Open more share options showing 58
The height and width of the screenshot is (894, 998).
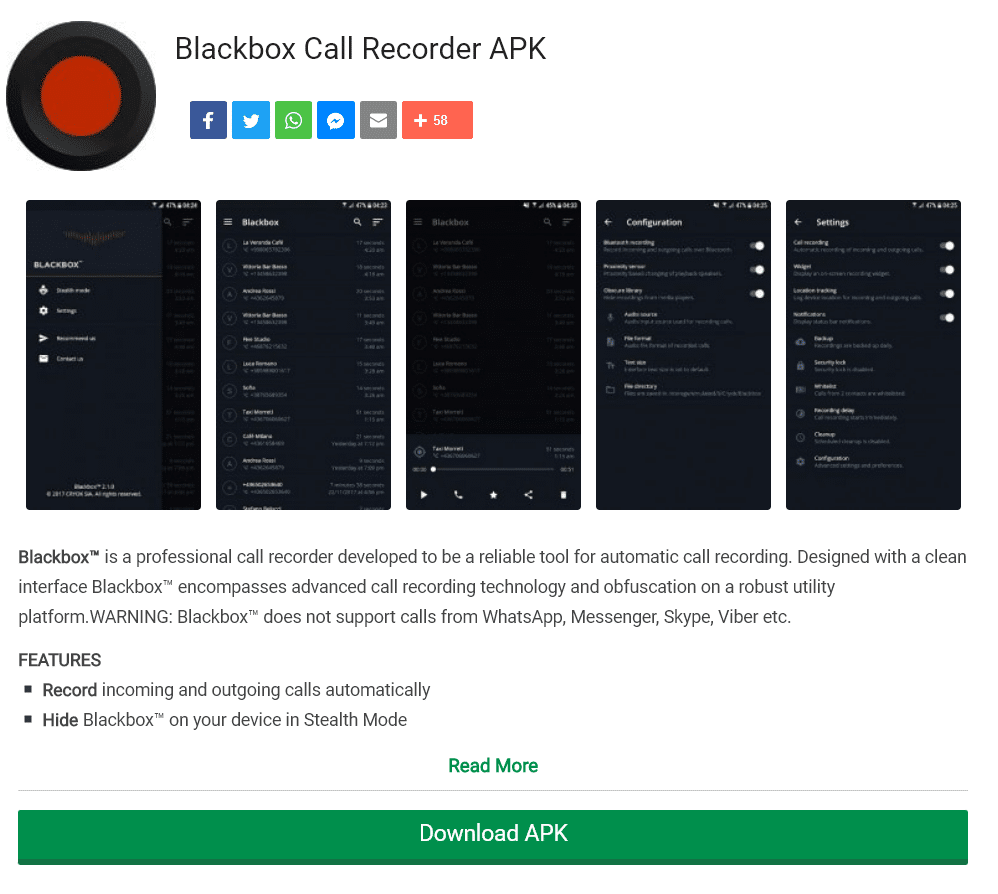tap(437, 120)
